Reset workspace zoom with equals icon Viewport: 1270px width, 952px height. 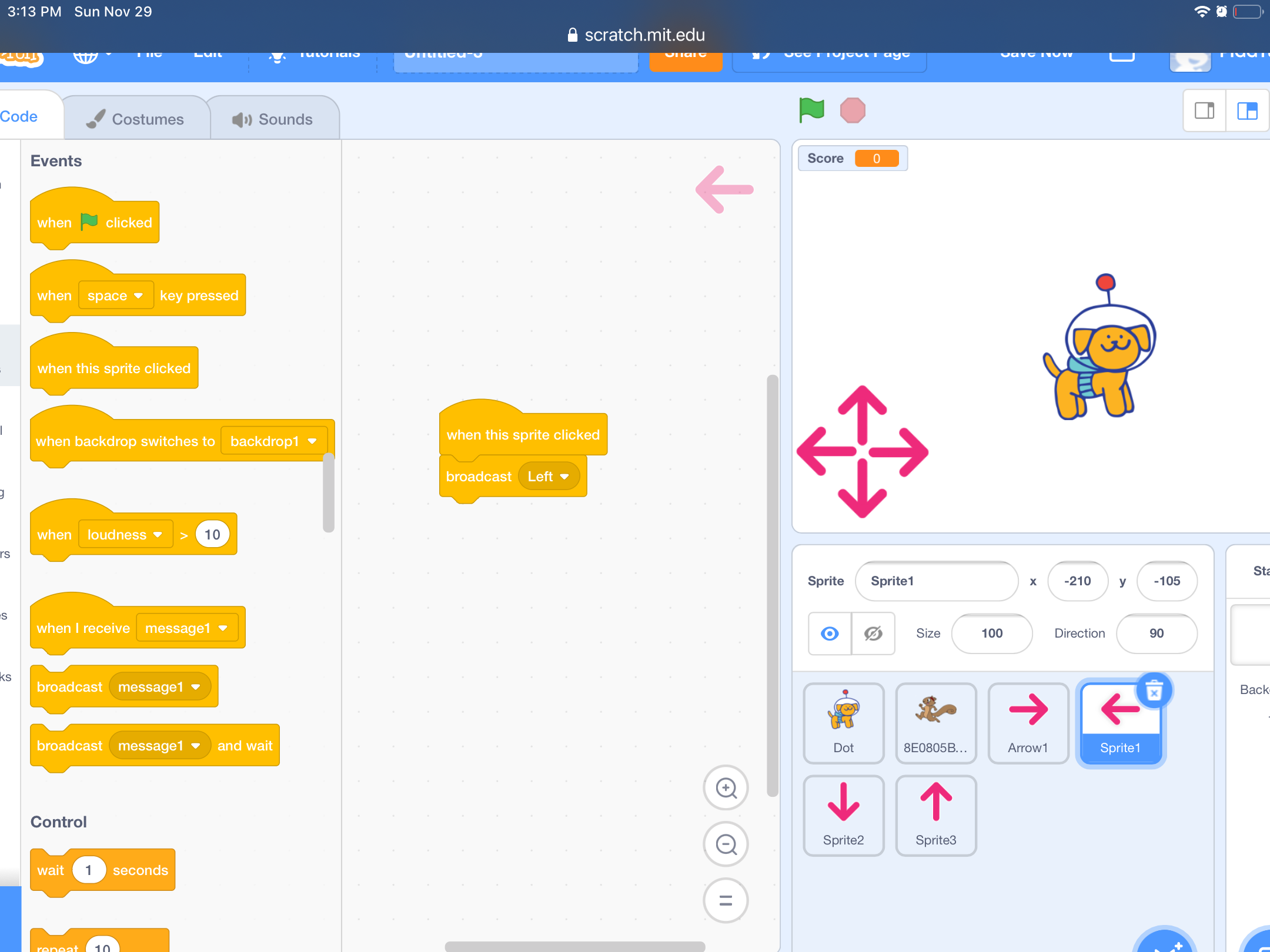click(x=726, y=900)
